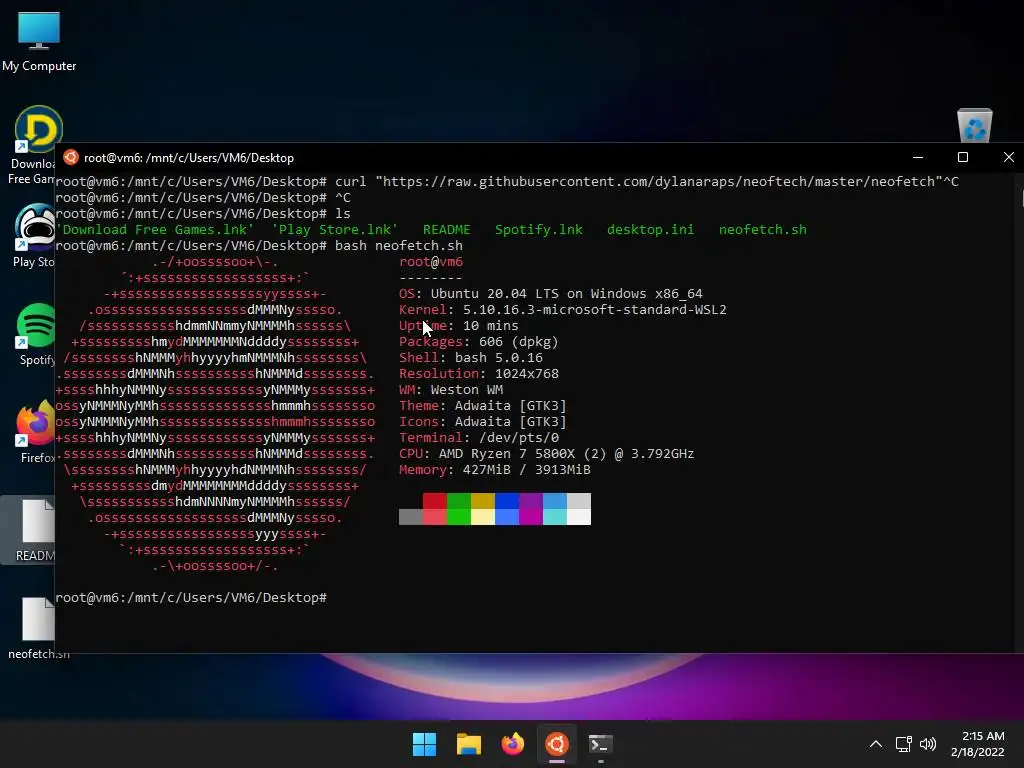
Task: Open the Windows Start menu
Action: pos(424,744)
